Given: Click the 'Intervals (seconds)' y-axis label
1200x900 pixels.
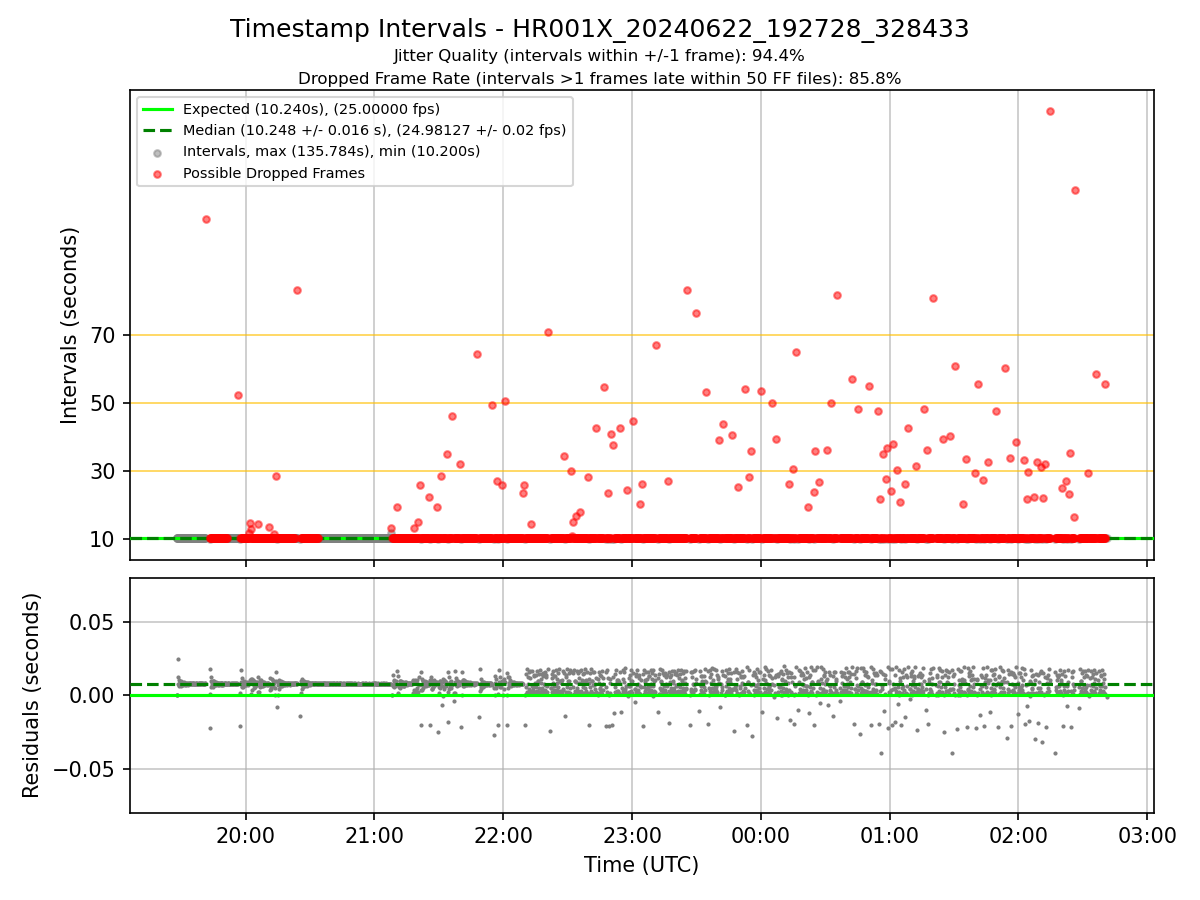Looking at the screenshot, I should [70, 325].
